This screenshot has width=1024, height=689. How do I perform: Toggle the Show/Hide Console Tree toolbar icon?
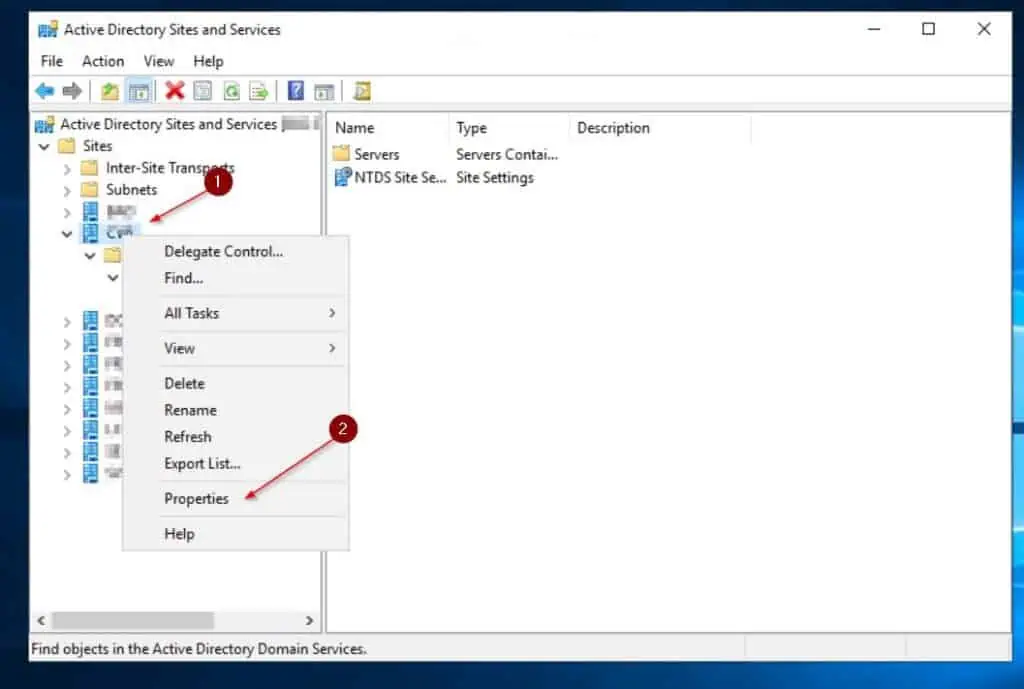[138, 91]
